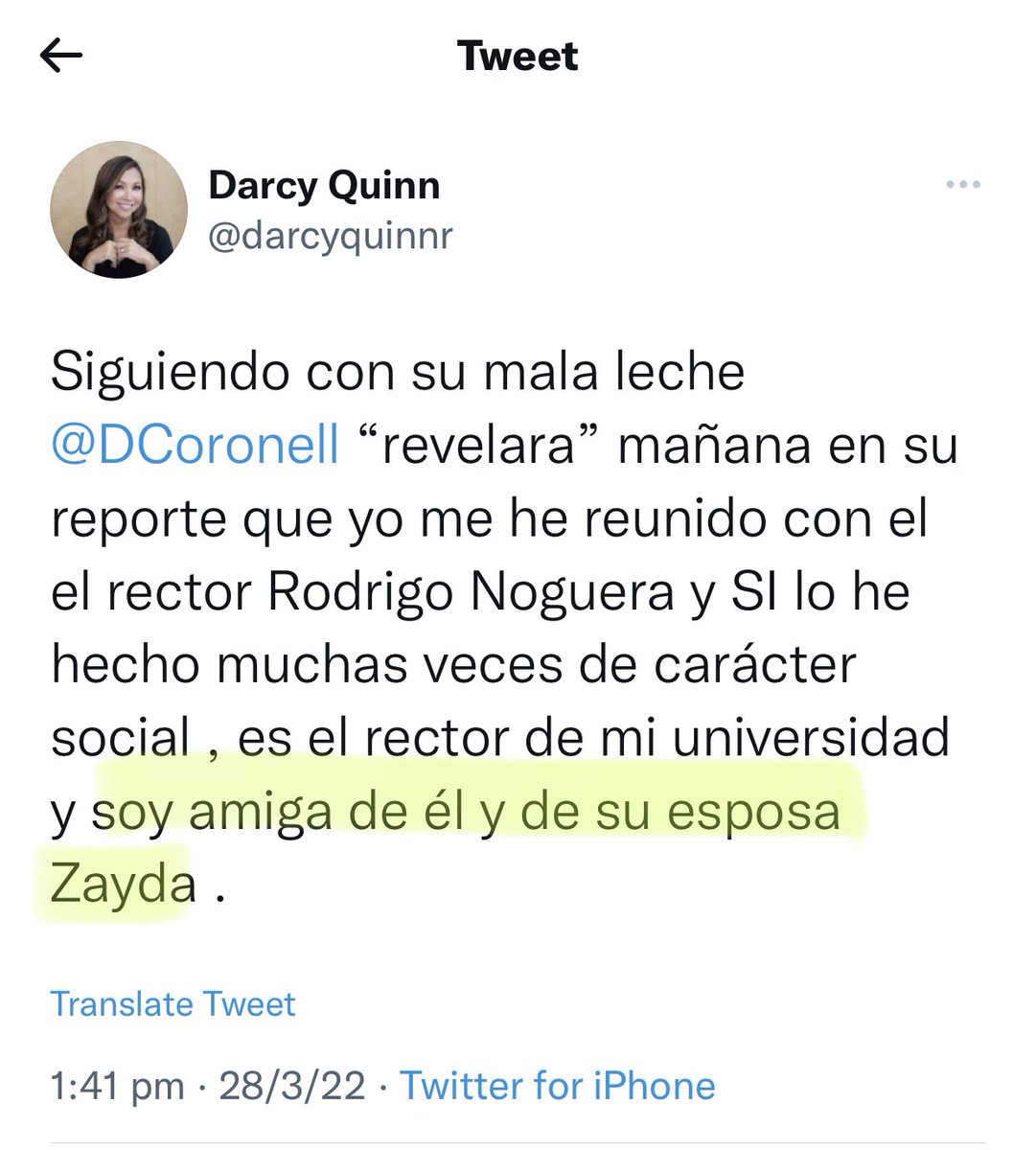Tap the highlighted name Zayda

123,884
